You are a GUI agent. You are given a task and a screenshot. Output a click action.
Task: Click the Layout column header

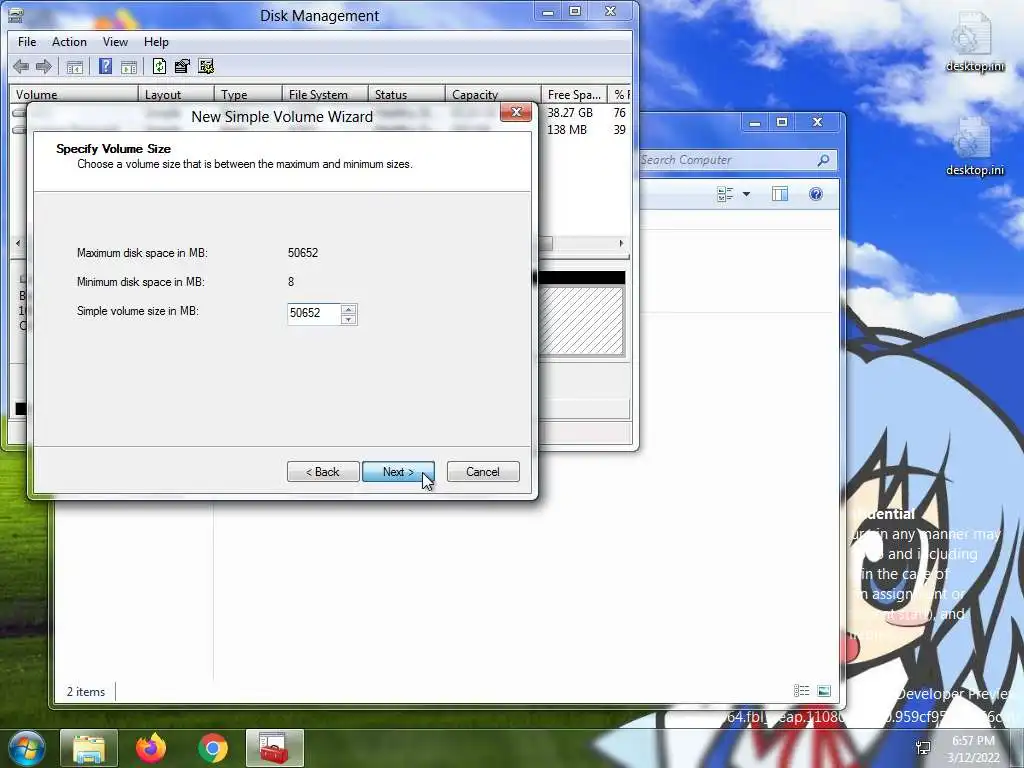[x=176, y=94]
